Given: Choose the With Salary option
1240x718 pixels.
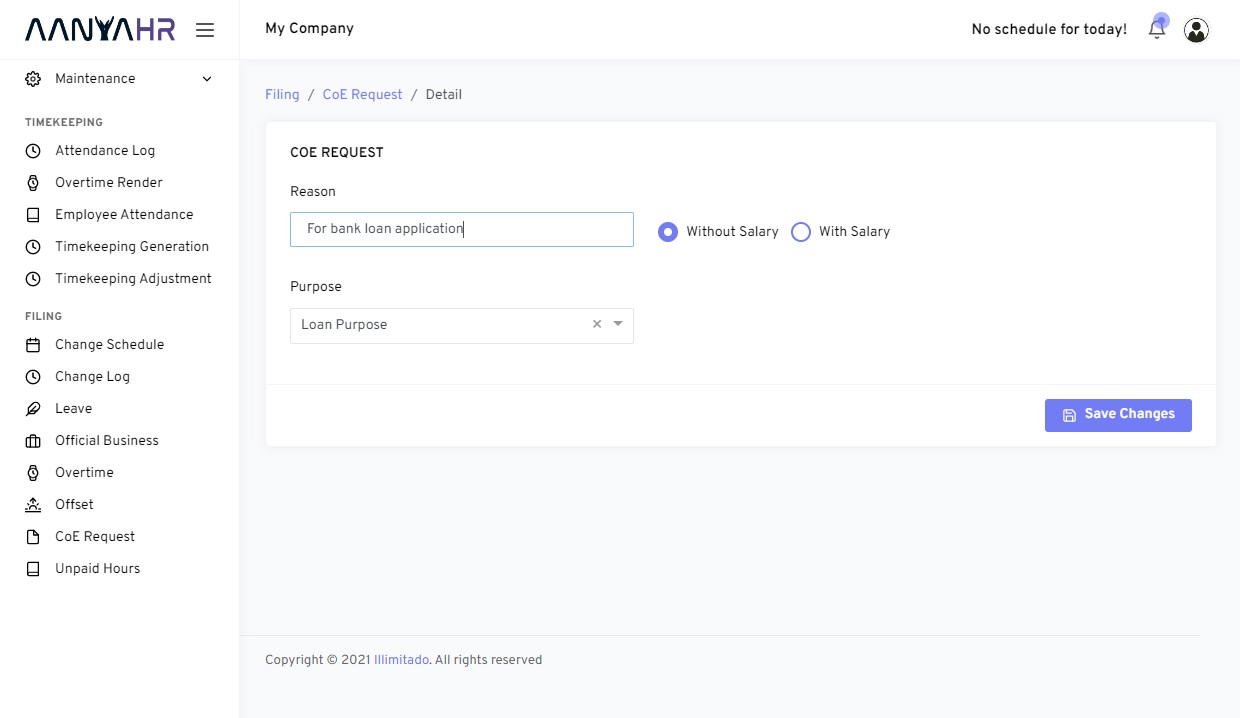Looking at the screenshot, I should pos(801,231).
